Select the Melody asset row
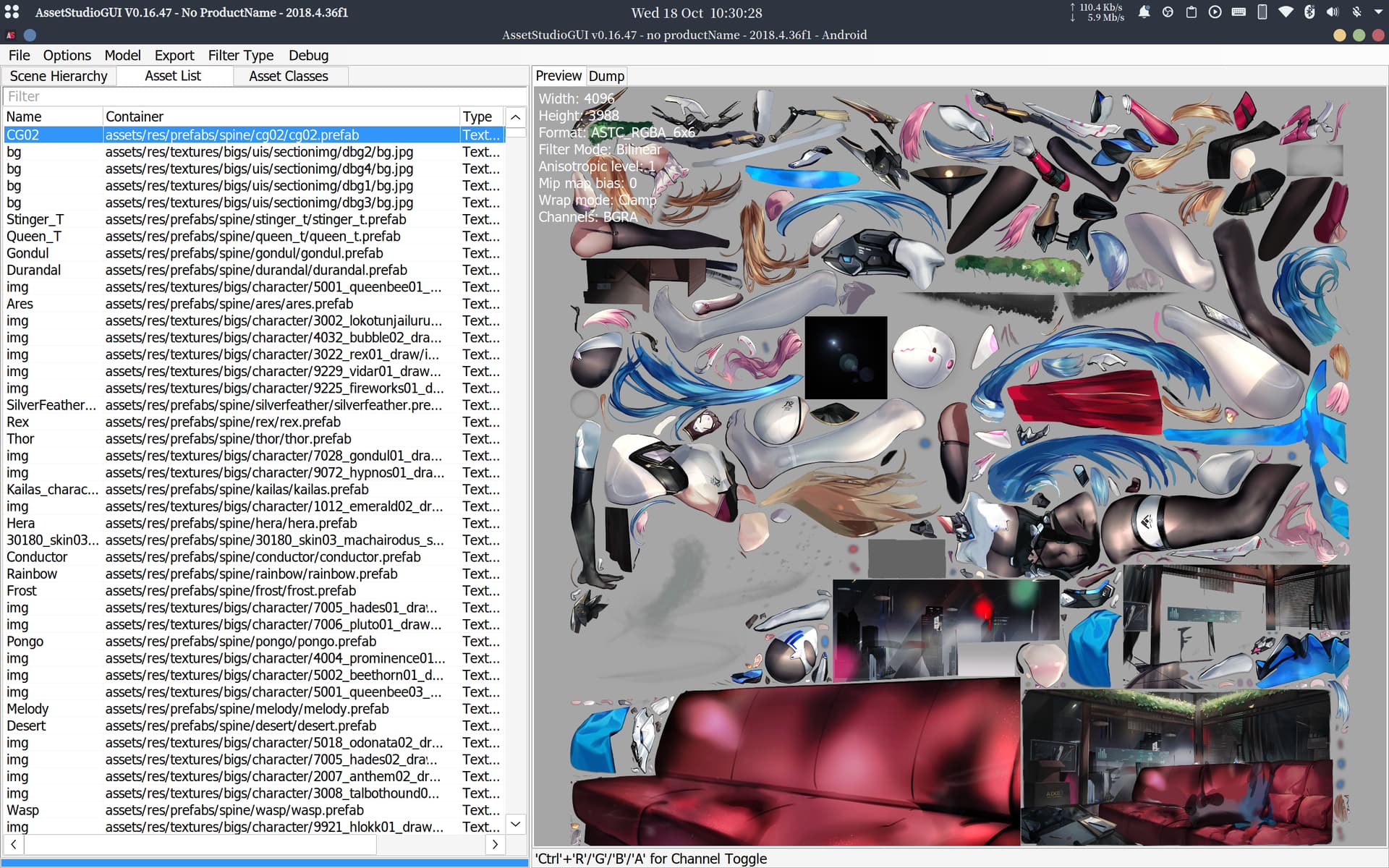1389x868 pixels. [254, 709]
